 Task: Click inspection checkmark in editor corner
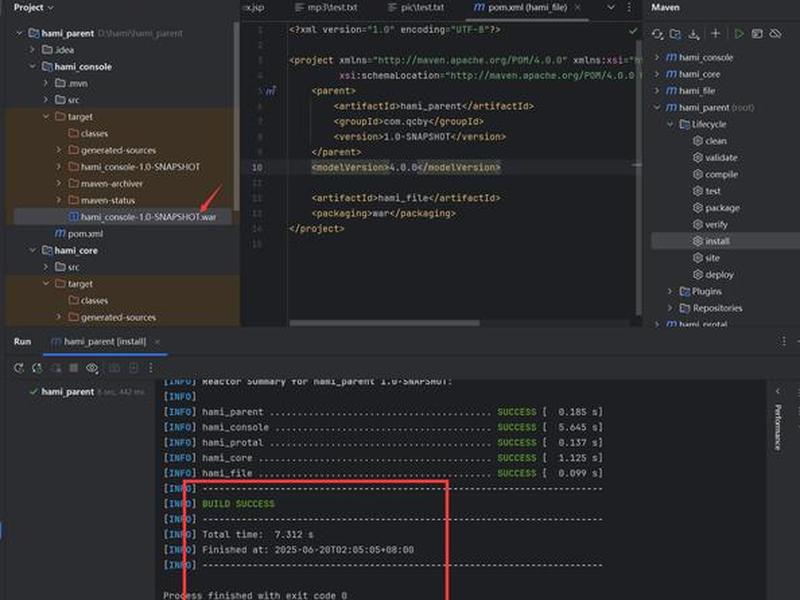tap(633, 31)
